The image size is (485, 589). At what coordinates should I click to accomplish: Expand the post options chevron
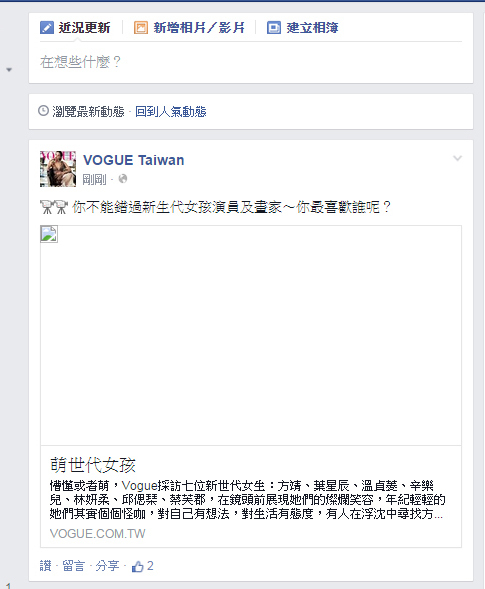tap(457, 158)
